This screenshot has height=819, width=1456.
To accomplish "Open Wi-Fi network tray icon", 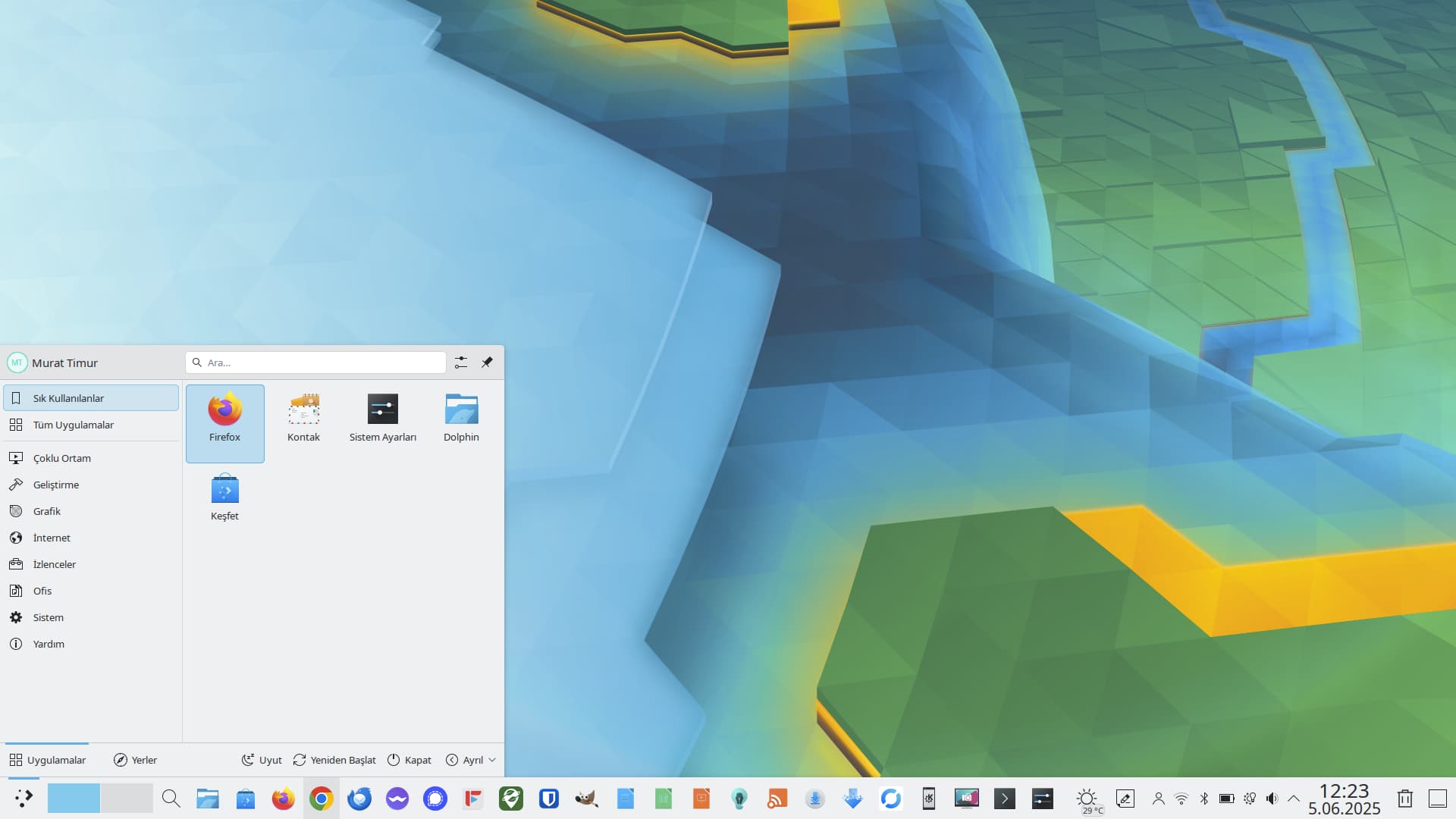I will pyautogui.click(x=1181, y=799).
